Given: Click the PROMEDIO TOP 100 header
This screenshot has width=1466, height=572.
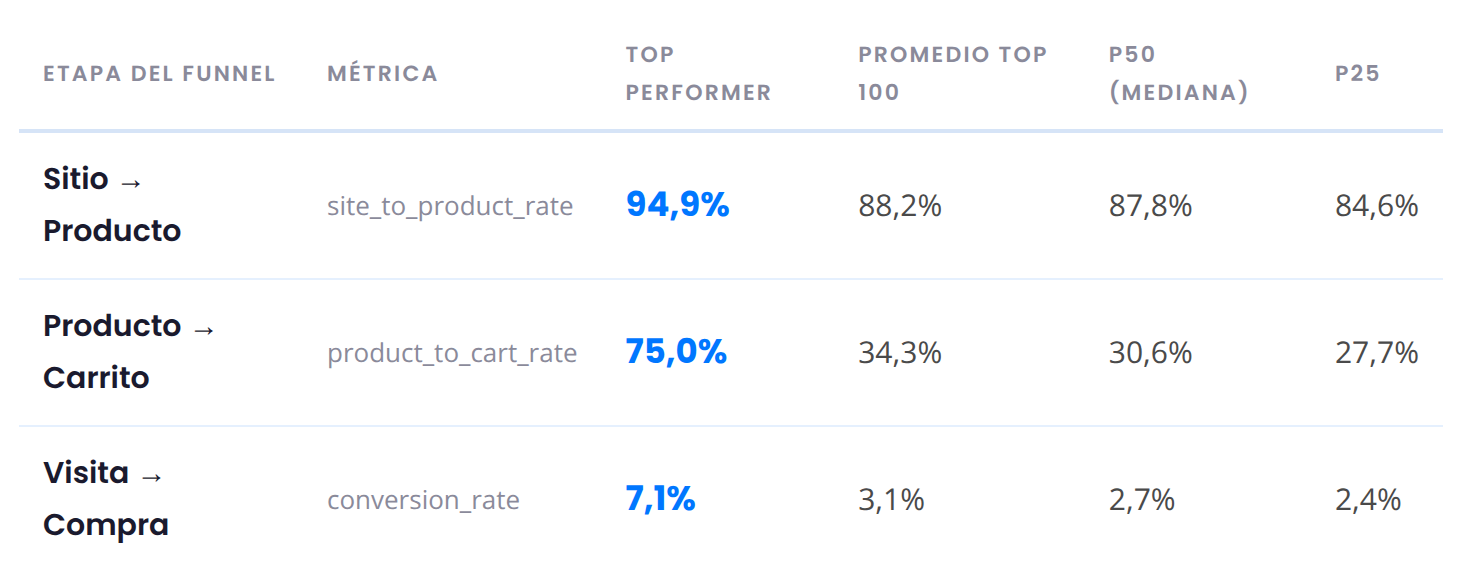Looking at the screenshot, I should pos(952,73).
